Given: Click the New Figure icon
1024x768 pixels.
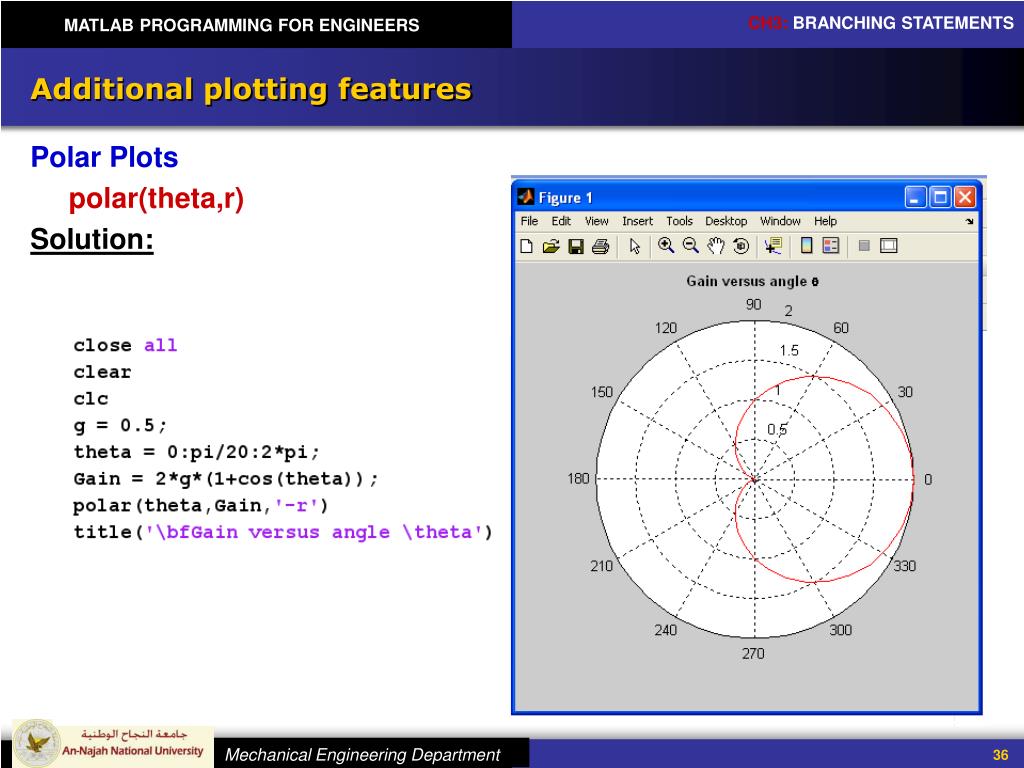Looking at the screenshot, I should (527, 246).
